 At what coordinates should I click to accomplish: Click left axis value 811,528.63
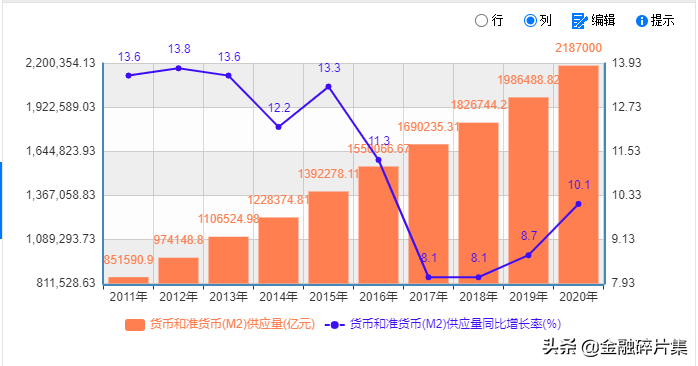point(66,283)
